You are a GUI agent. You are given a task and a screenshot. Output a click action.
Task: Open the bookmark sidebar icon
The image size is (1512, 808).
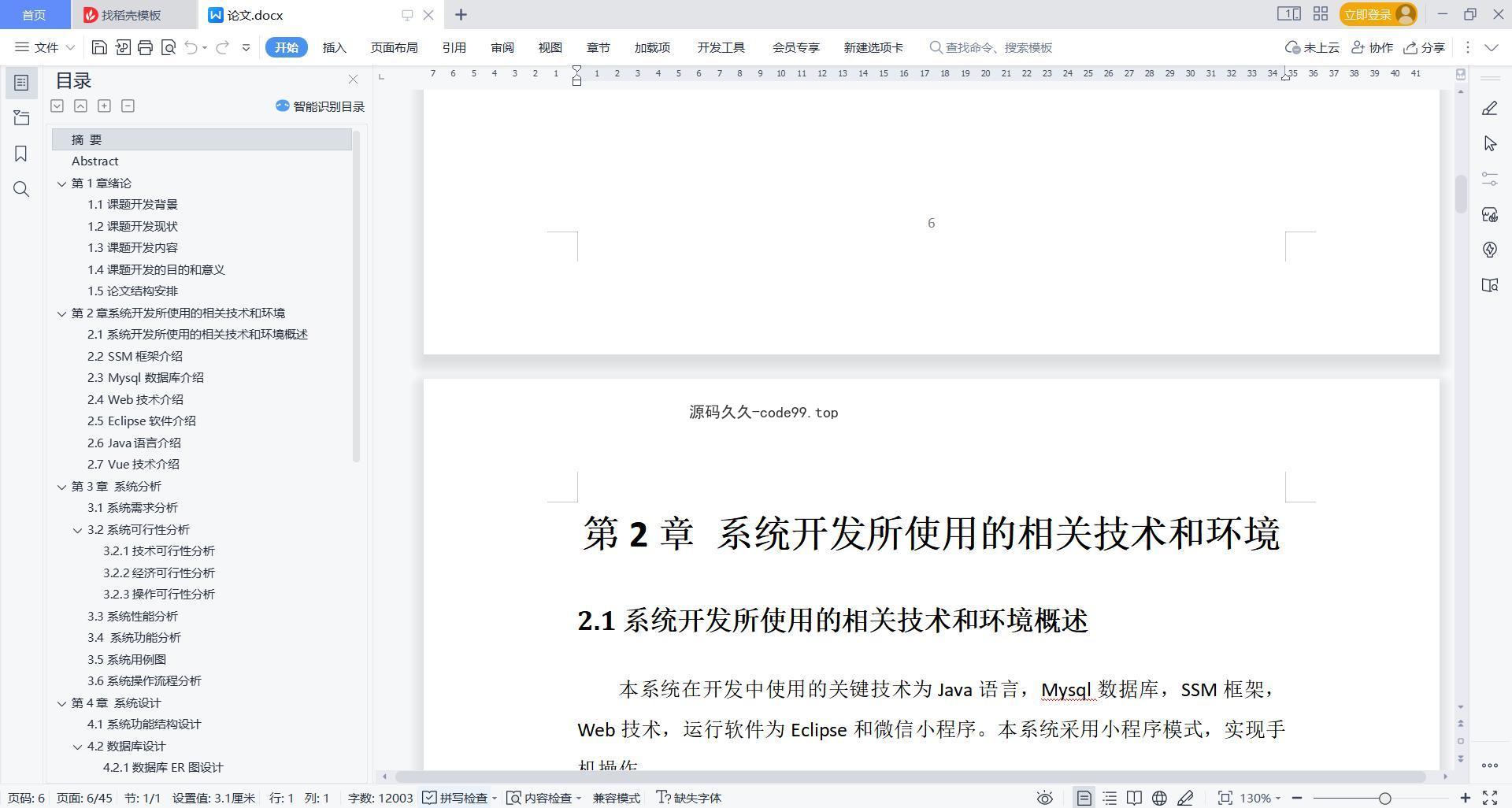pyautogui.click(x=21, y=154)
